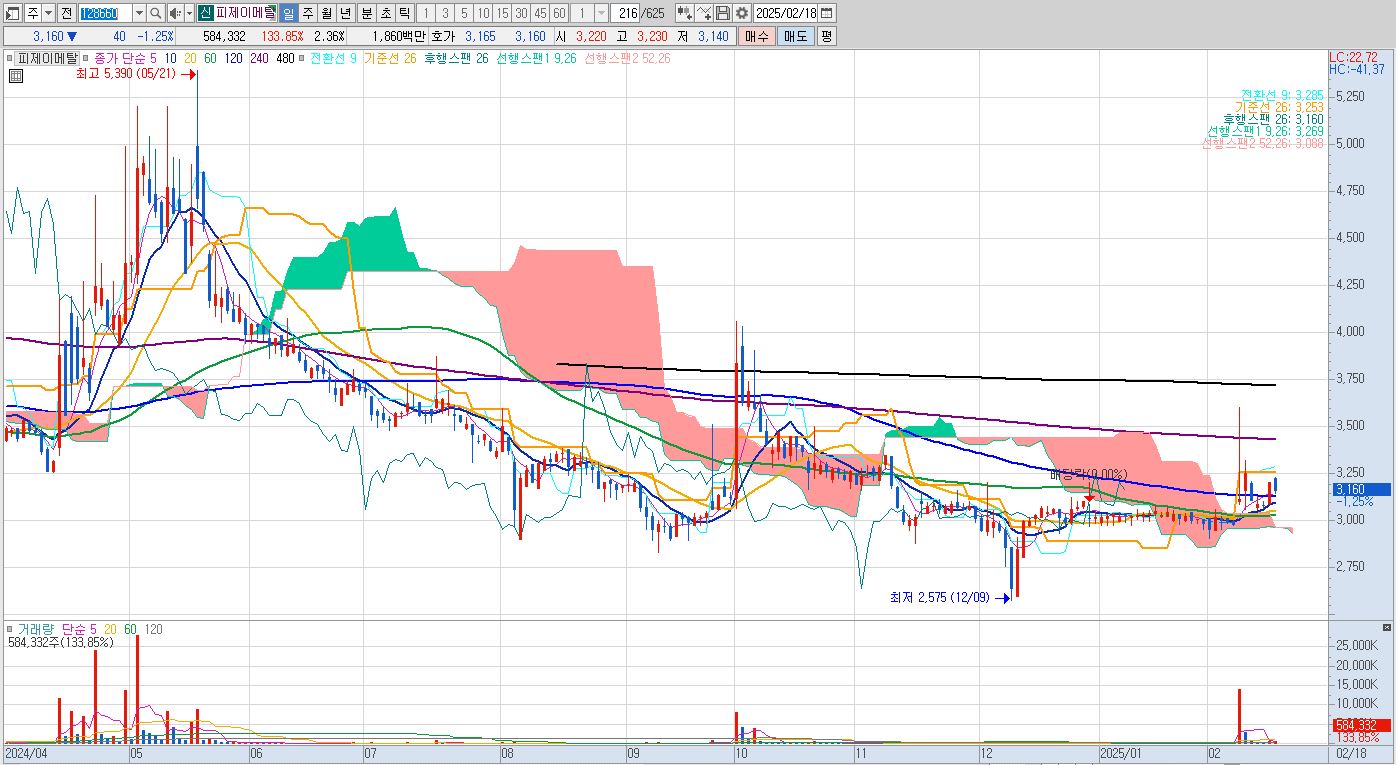Click the grid data table icon under 피제이메탈

tap(15, 75)
